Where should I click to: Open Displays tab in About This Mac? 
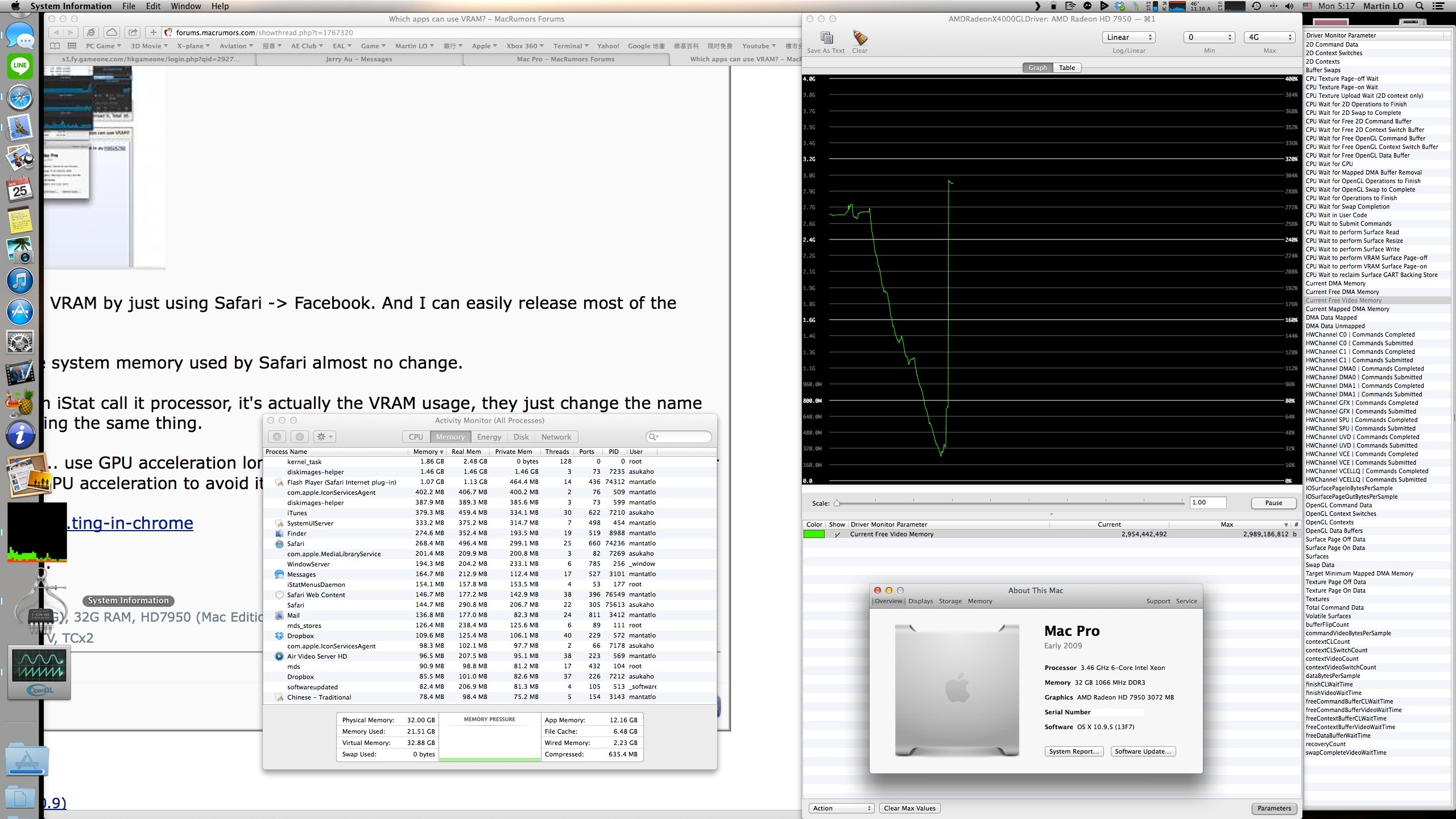tap(920, 601)
